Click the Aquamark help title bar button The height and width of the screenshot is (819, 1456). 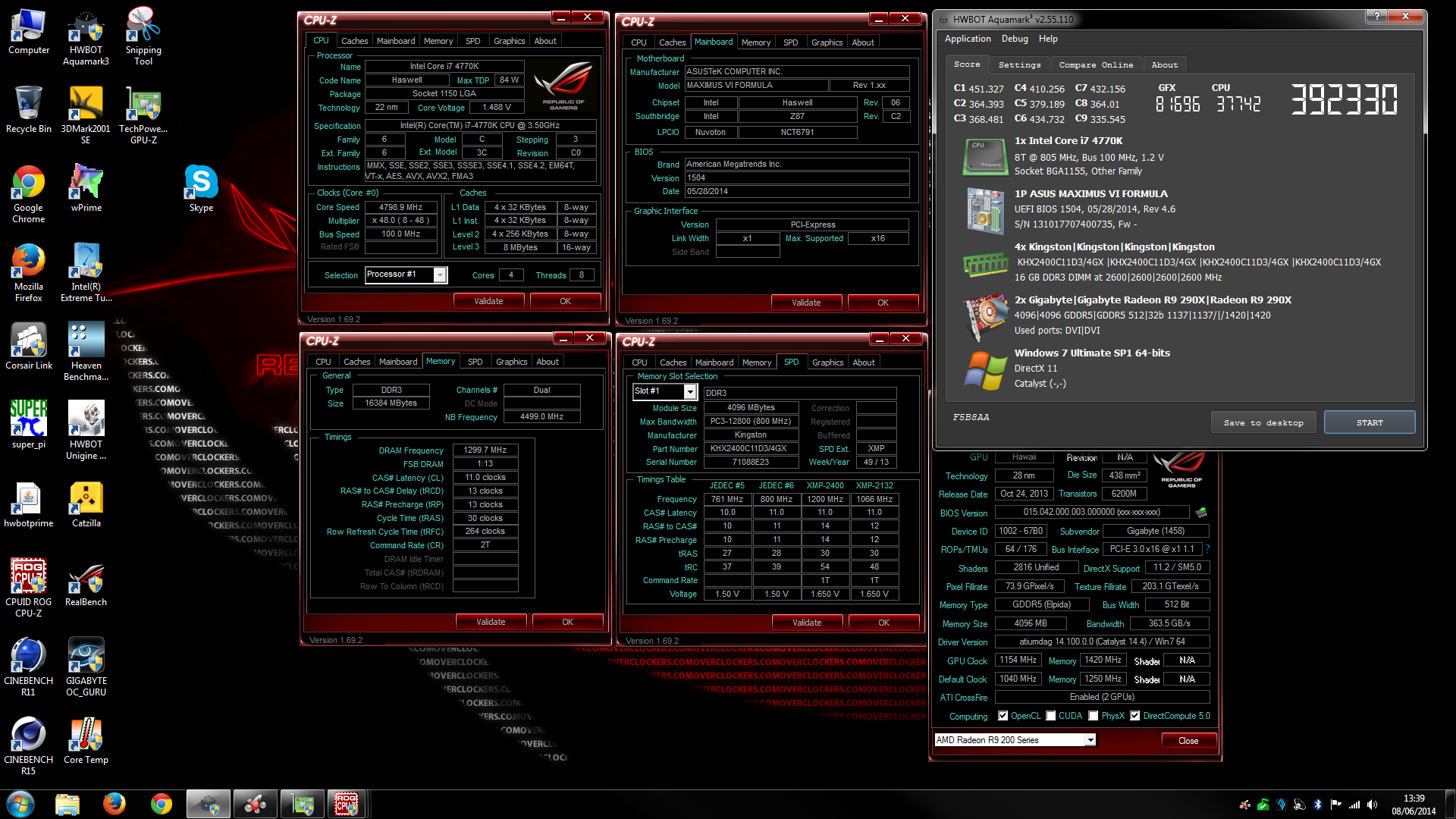pos(1376,16)
